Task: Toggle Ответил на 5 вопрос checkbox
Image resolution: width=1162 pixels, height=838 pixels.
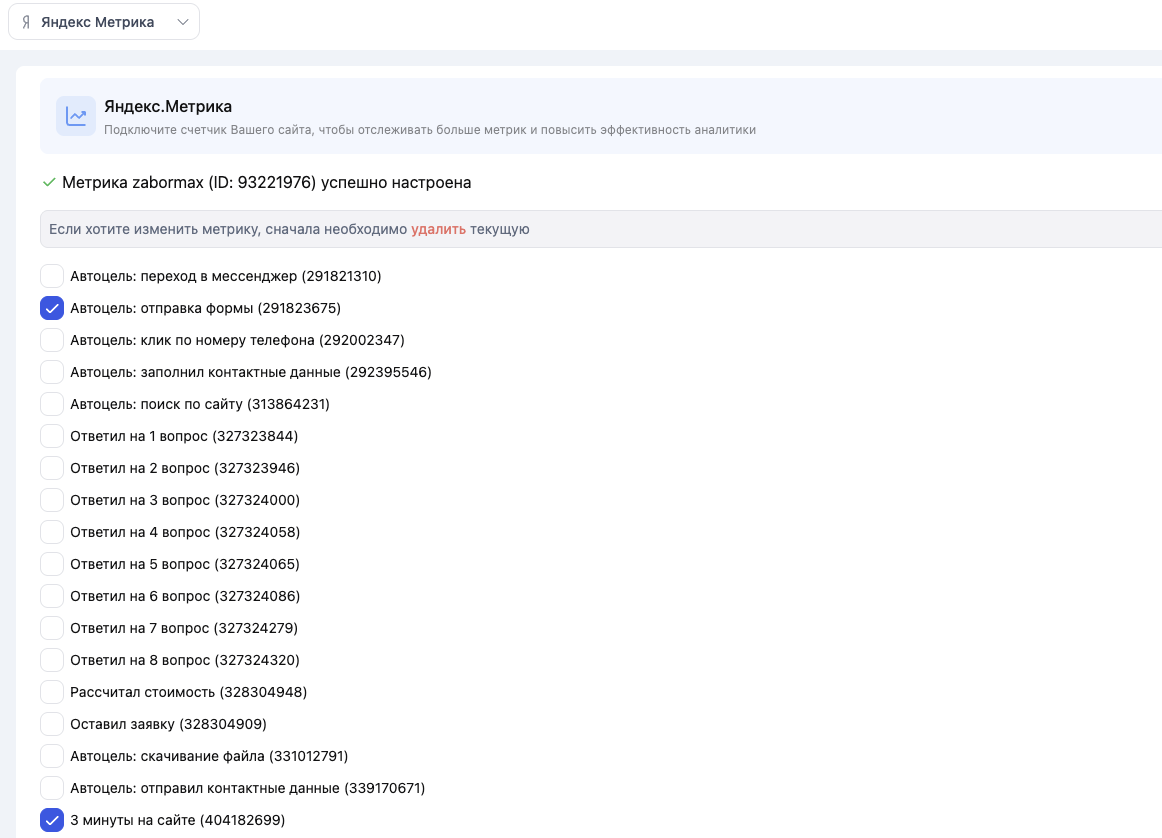Action: (52, 564)
